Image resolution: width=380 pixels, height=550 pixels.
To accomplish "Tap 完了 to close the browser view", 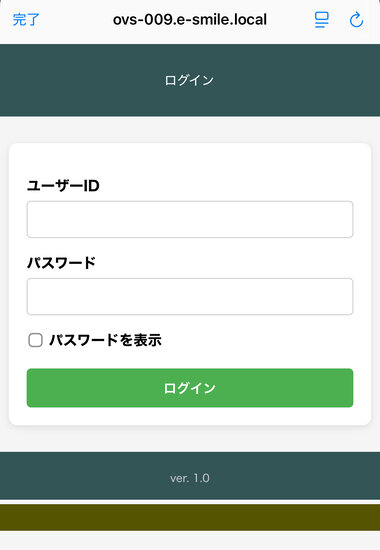I will [x=26, y=20].
